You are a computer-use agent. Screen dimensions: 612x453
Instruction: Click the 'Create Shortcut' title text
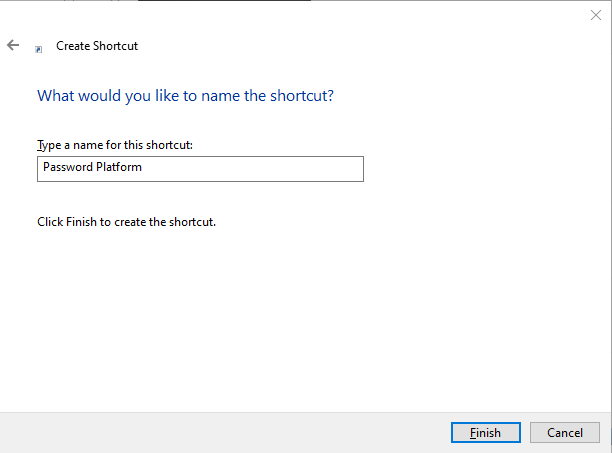coord(97,46)
